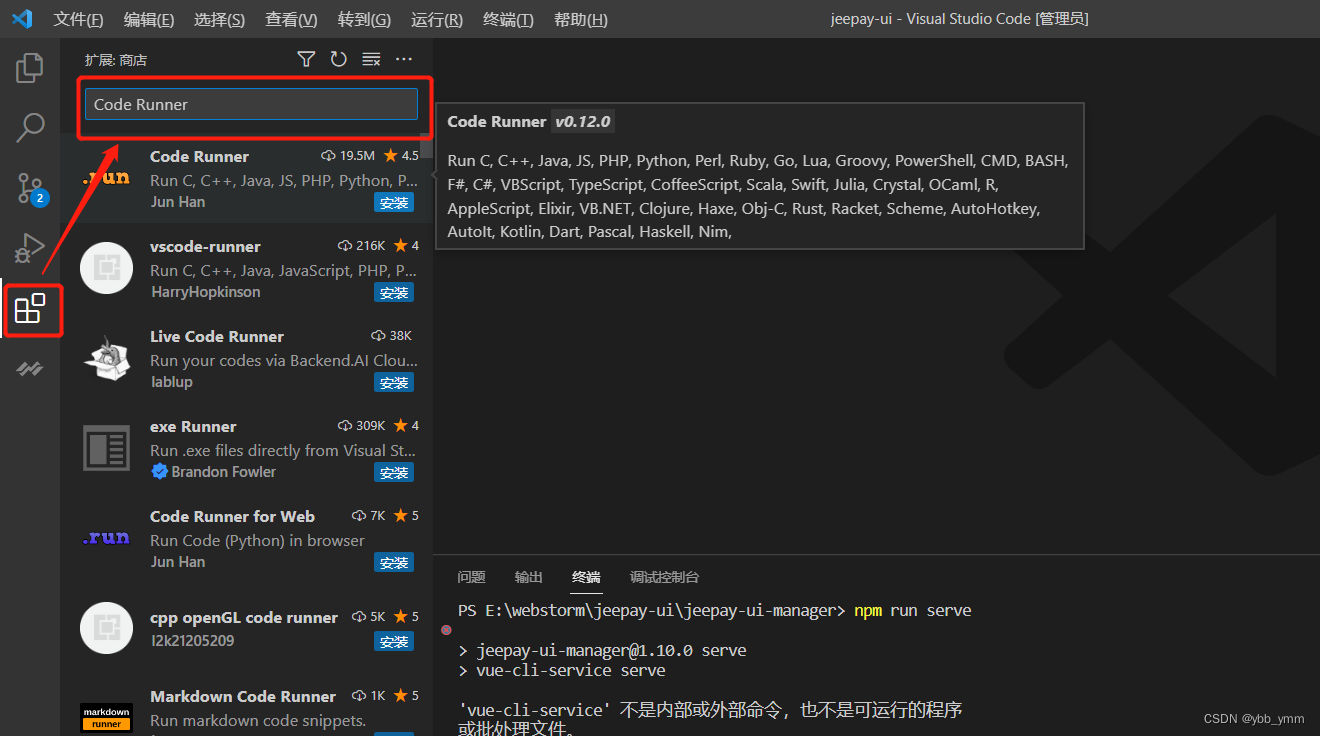The image size is (1320, 736).
Task: Open the 转到(G) menu
Action: coord(364,19)
